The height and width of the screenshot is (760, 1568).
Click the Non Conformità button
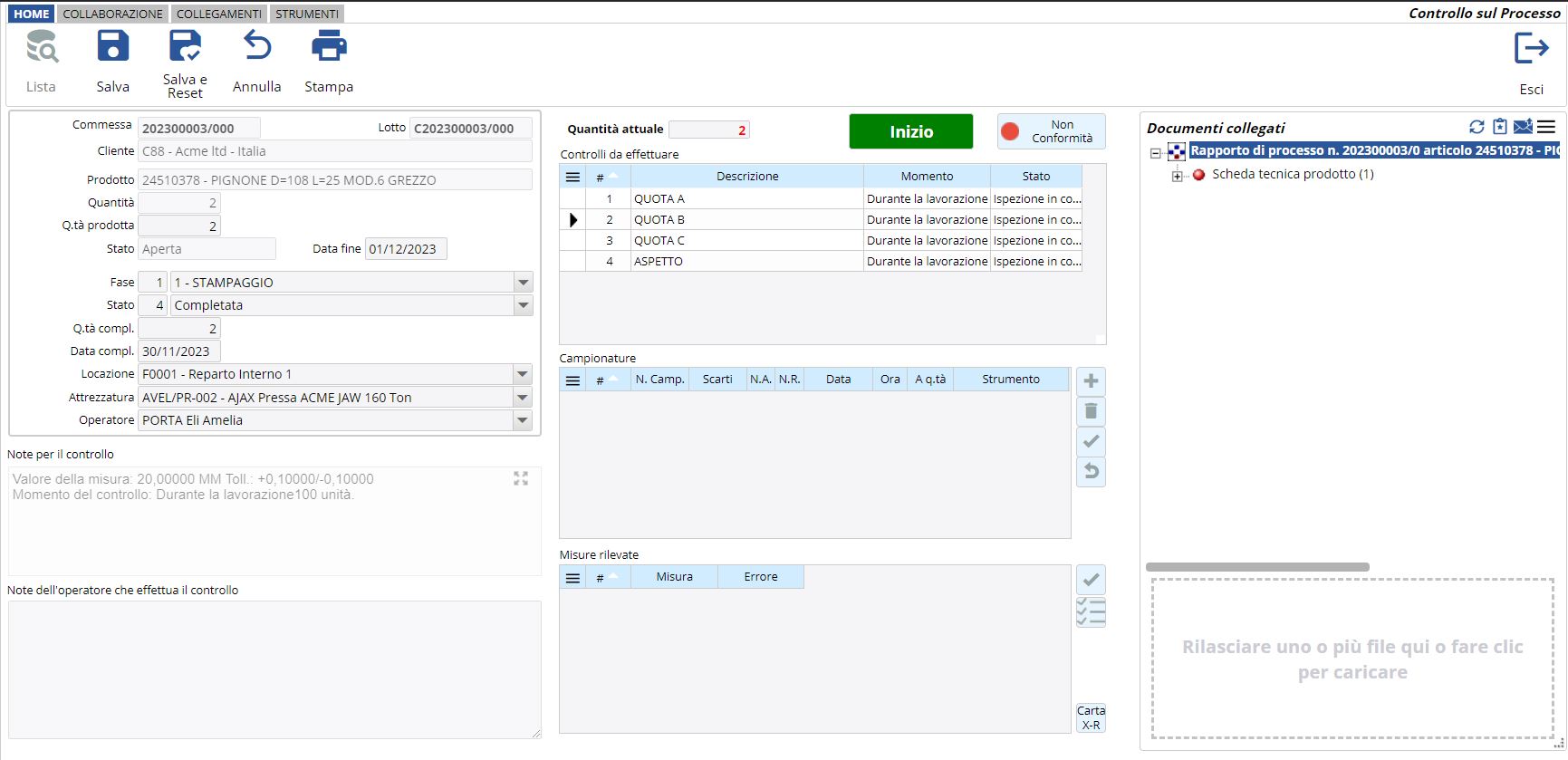pos(1051,131)
